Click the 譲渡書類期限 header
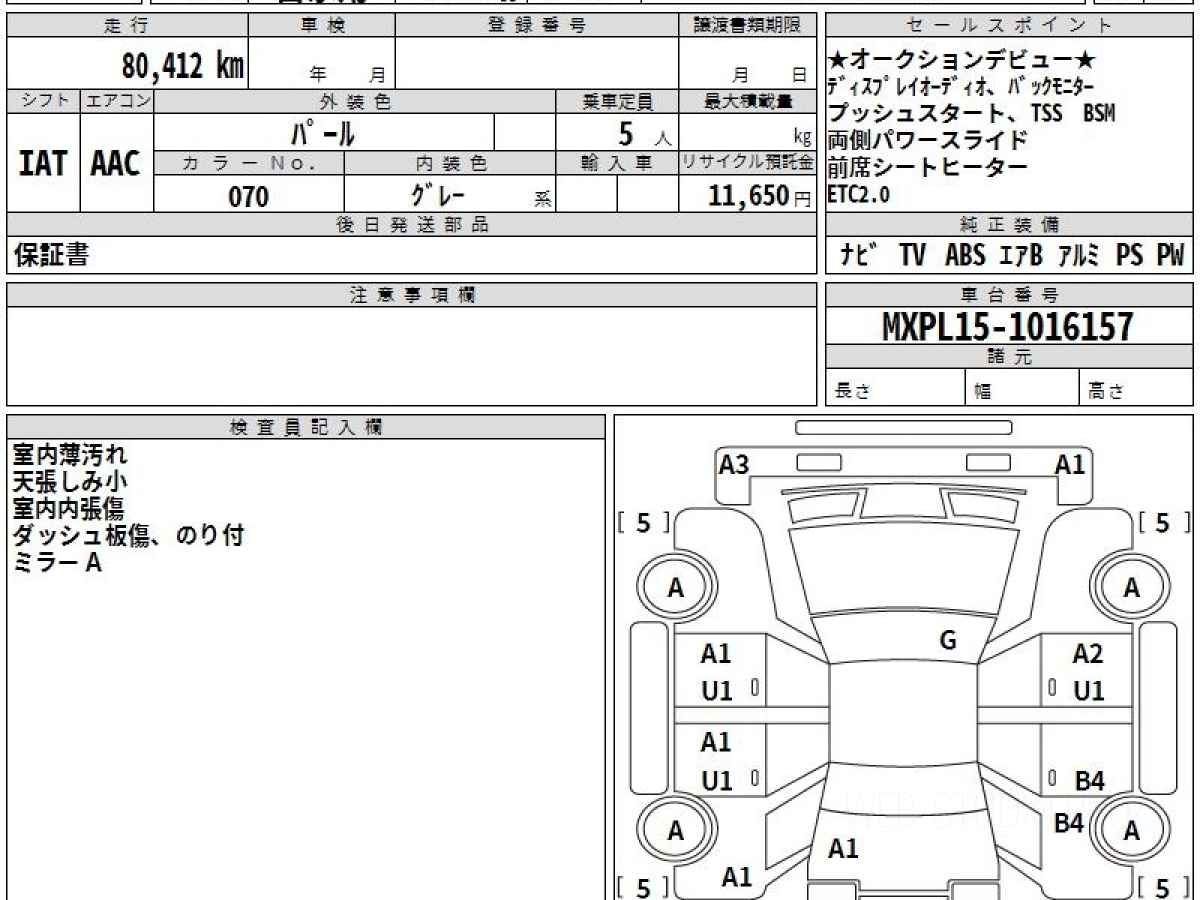 click(x=747, y=26)
